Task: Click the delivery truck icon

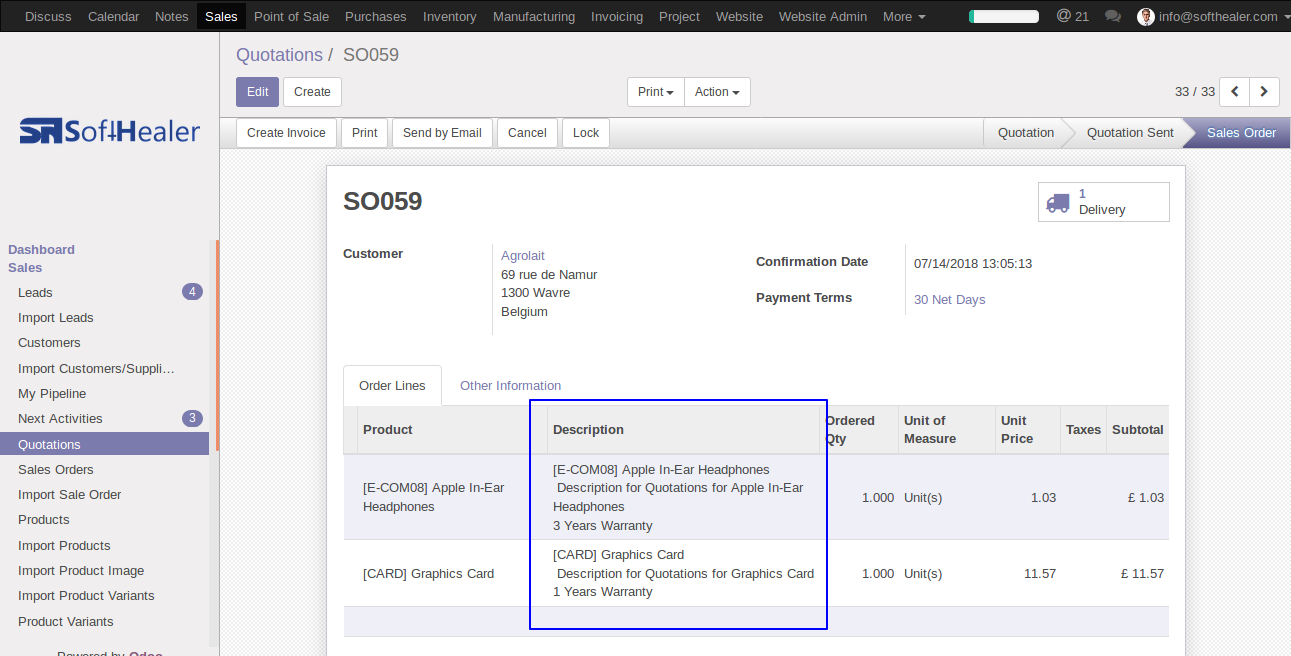Action: point(1058,203)
